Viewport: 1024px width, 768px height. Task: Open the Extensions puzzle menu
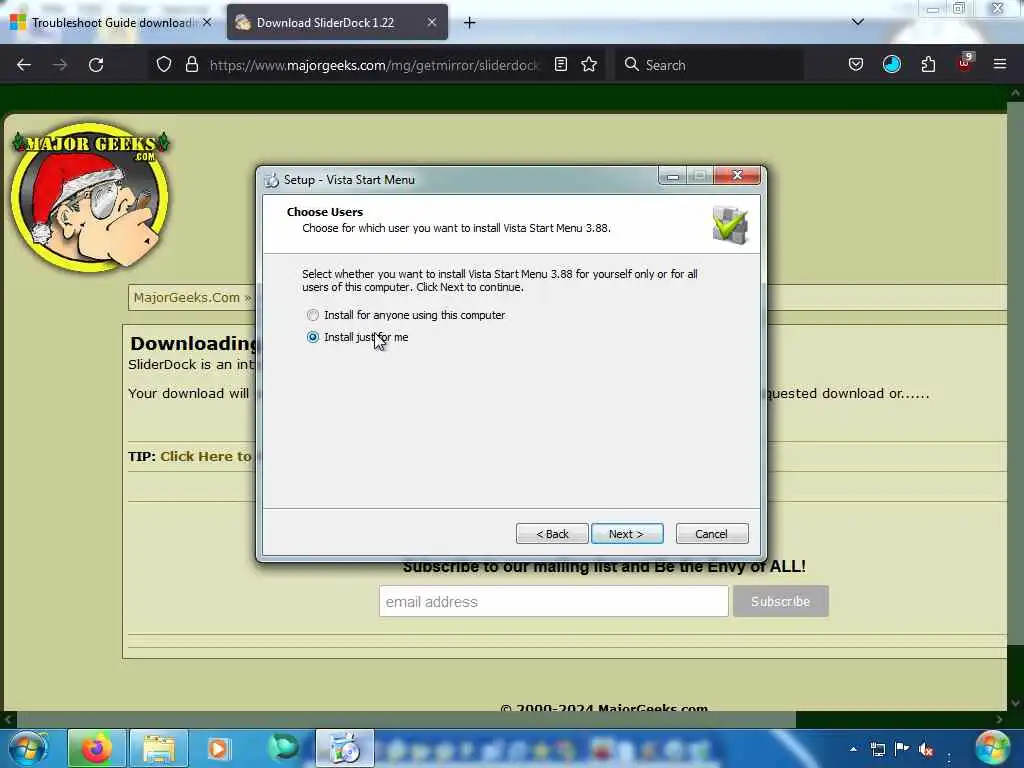928,64
